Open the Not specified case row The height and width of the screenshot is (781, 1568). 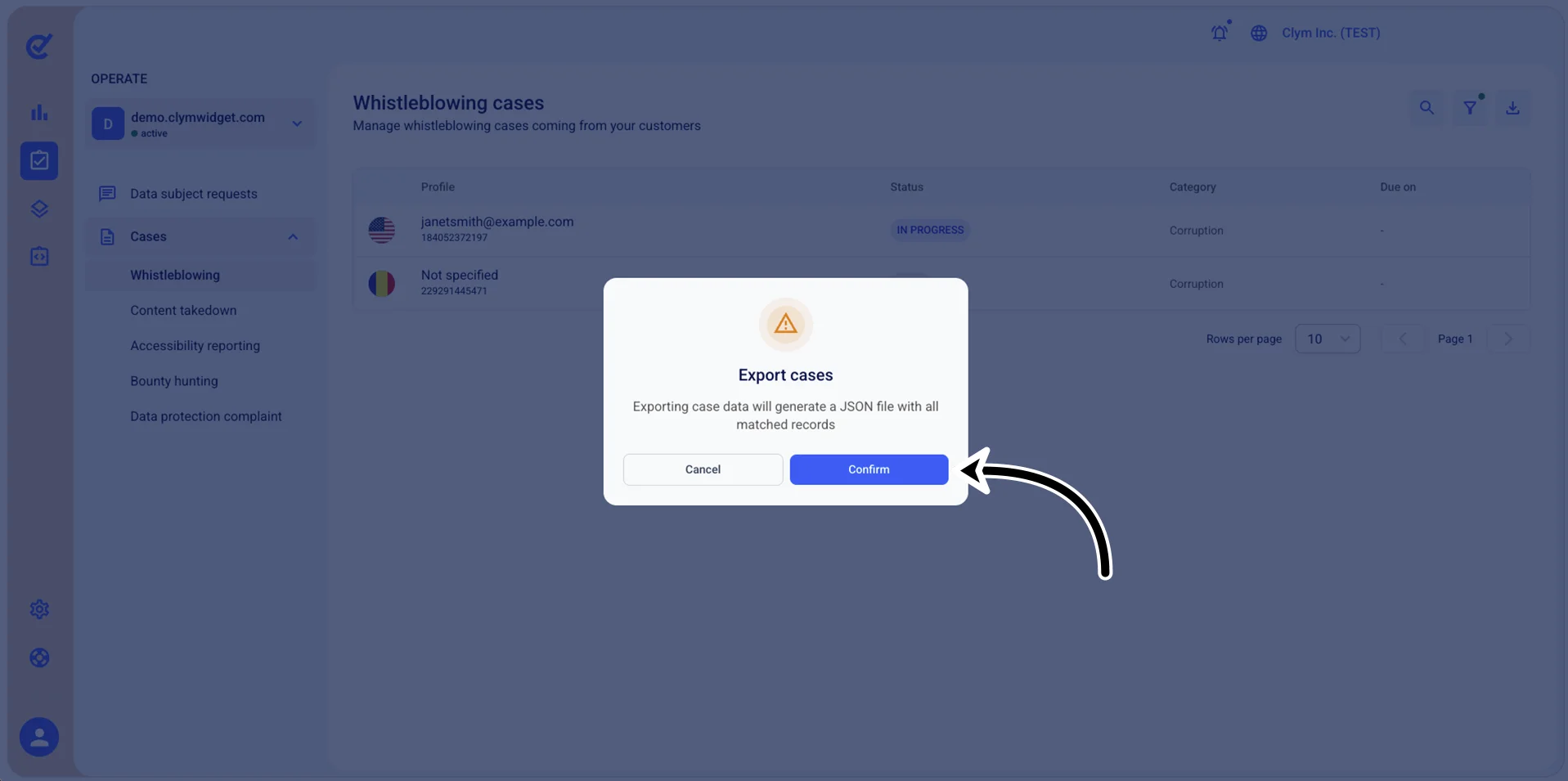pos(941,284)
